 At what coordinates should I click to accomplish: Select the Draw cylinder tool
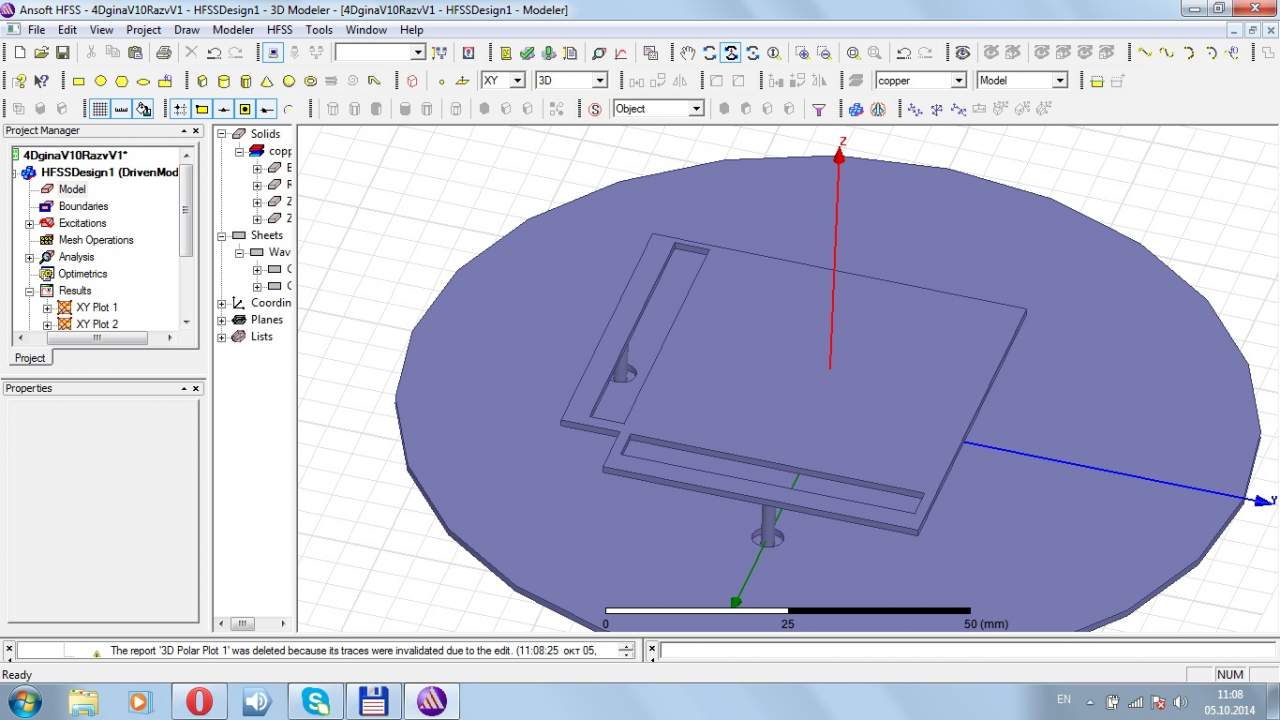click(224, 81)
